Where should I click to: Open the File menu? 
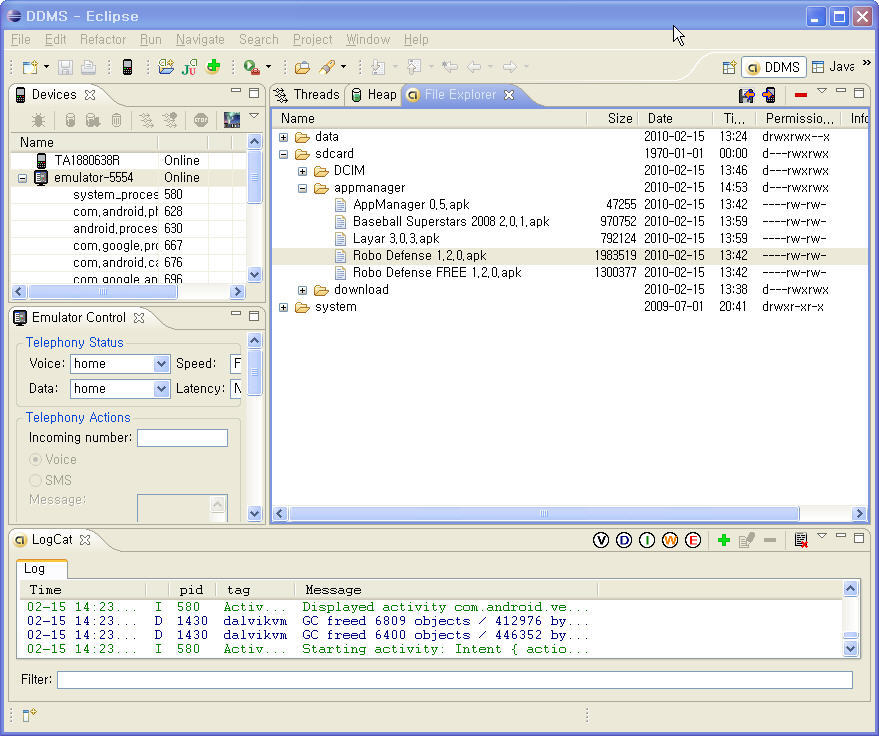click(x=21, y=40)
